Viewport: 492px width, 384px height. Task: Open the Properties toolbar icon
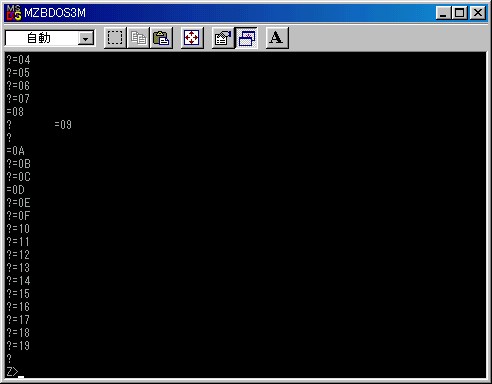[223, 38]
